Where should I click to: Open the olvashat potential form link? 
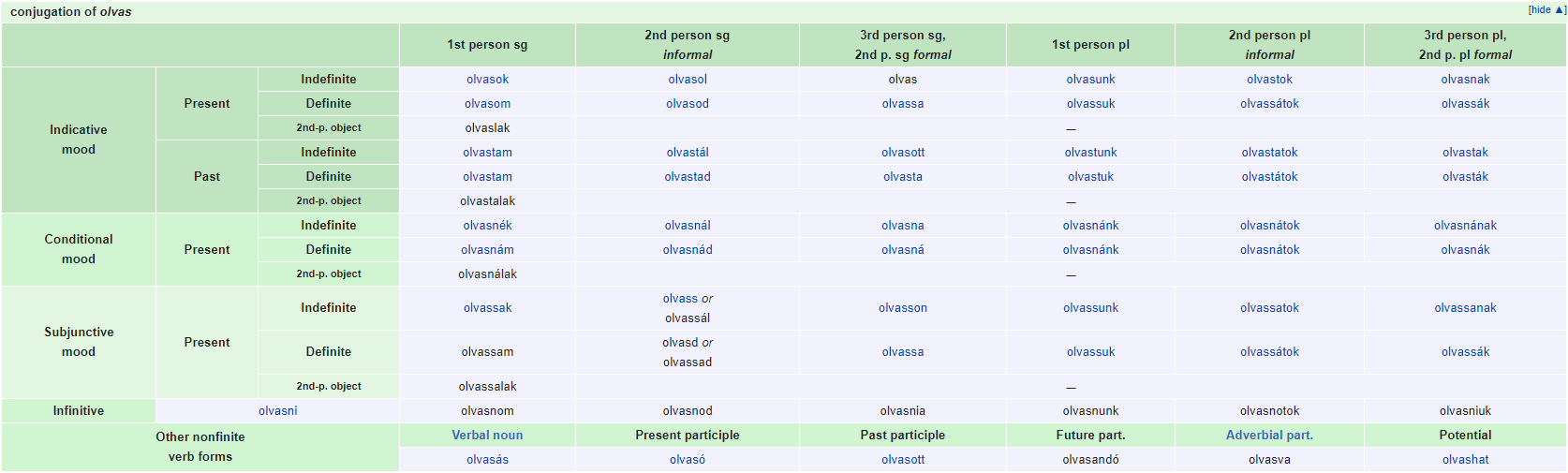(x=1465, y=460)
